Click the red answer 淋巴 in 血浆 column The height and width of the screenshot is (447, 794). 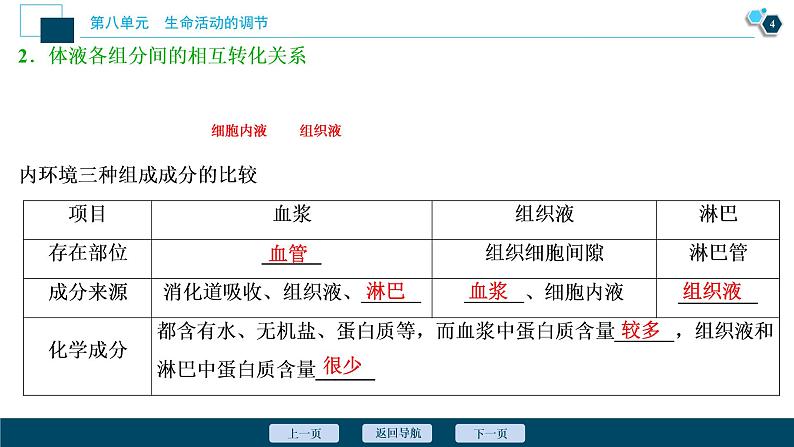pos(385,291)
